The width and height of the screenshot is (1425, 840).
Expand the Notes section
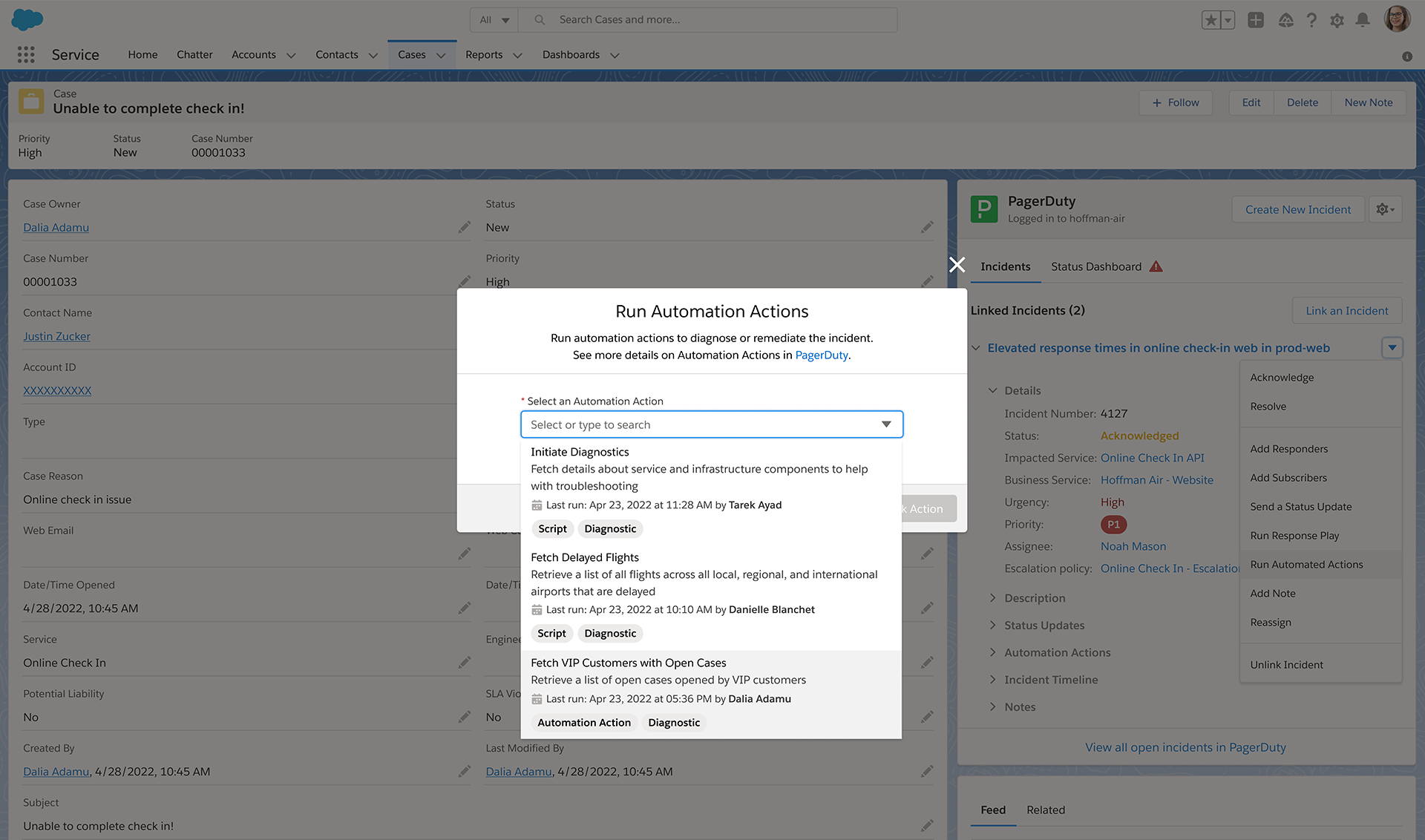(x=992, y=706)
